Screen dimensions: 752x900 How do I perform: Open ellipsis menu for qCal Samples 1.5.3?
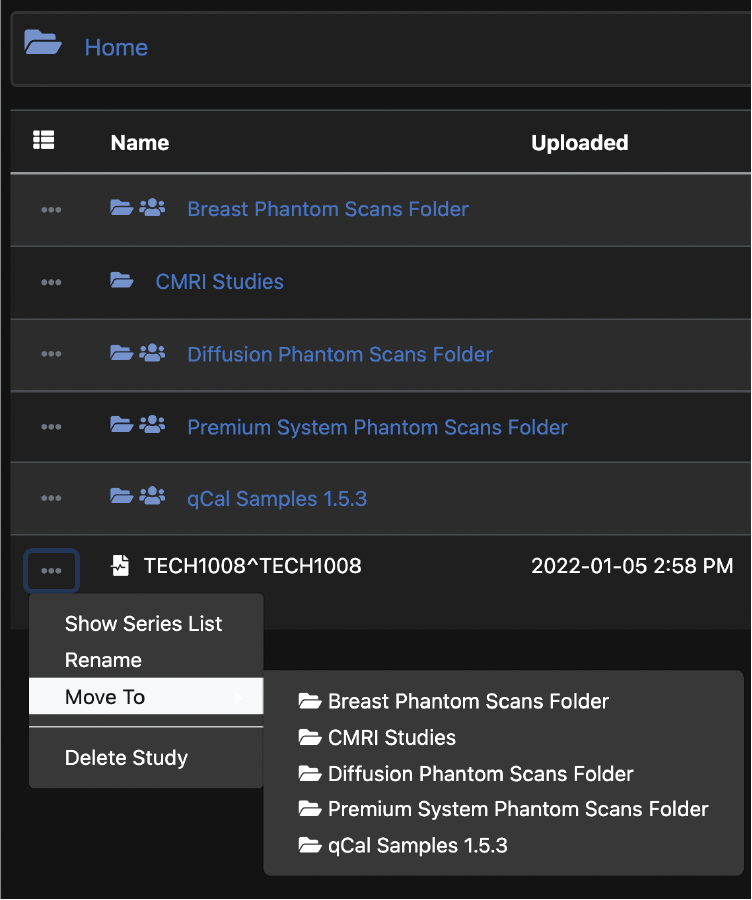tap(51, 499)
